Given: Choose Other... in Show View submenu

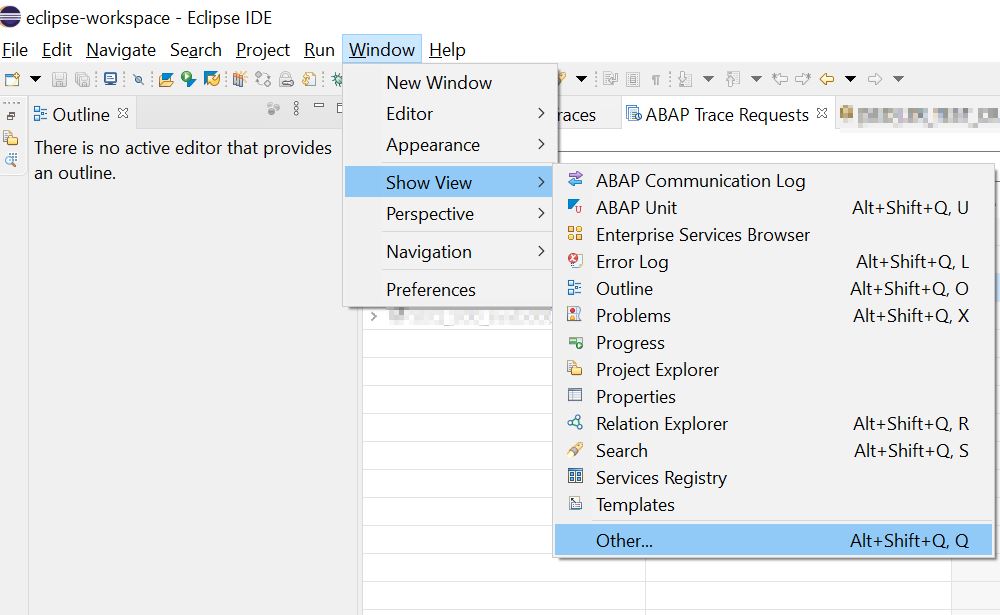Looking at the screenshot, I should (x=774, y=540).
